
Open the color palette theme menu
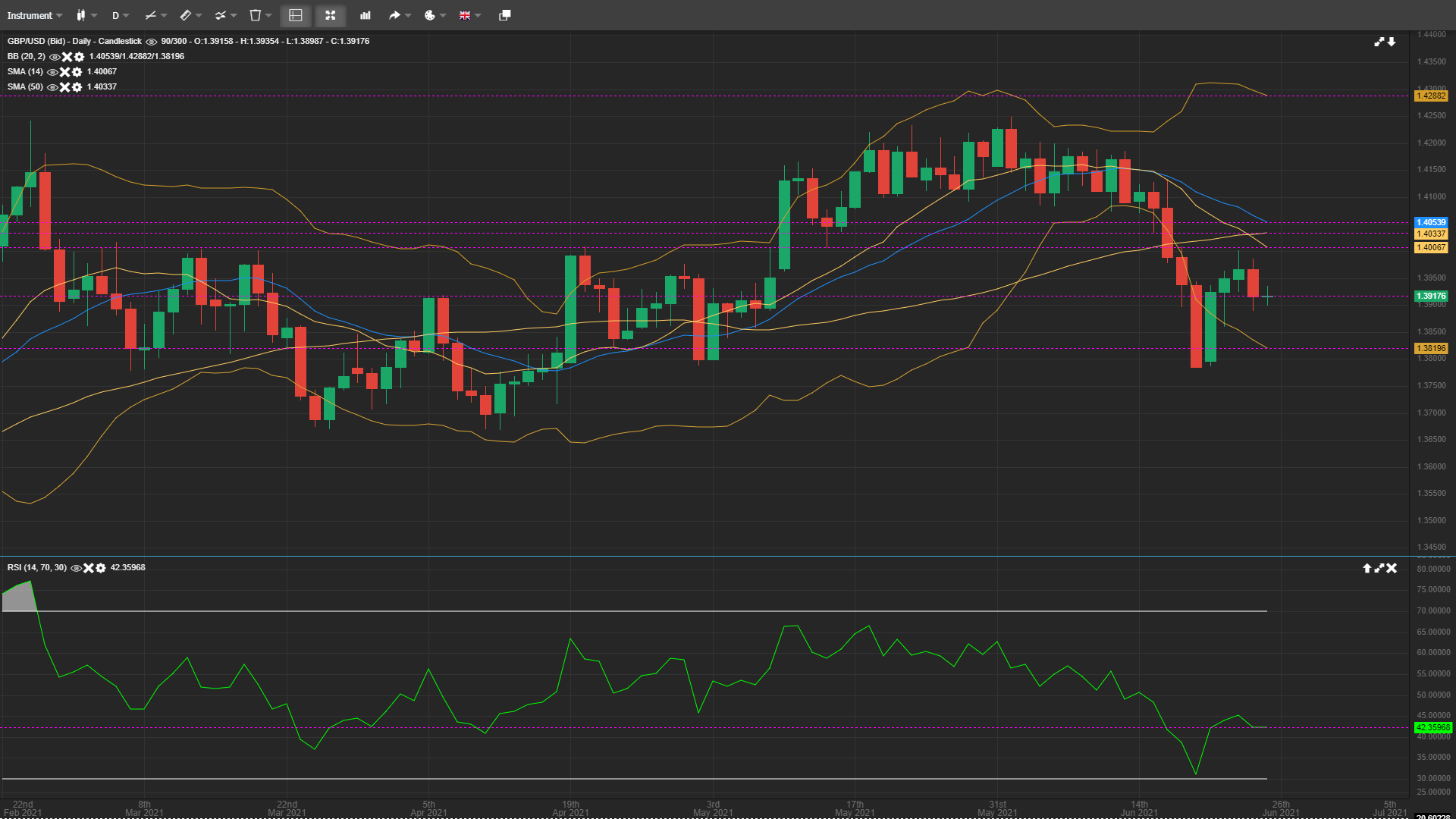click(435, 15)
